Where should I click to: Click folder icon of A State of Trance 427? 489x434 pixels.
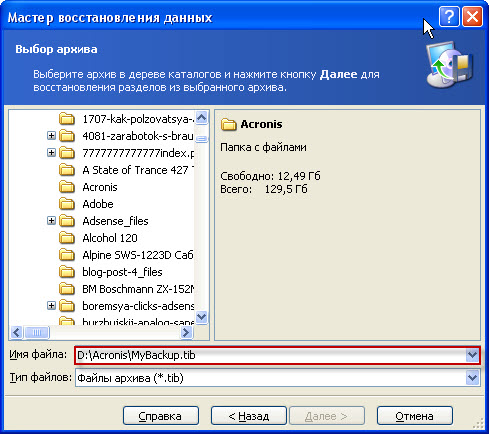[67, 170]
